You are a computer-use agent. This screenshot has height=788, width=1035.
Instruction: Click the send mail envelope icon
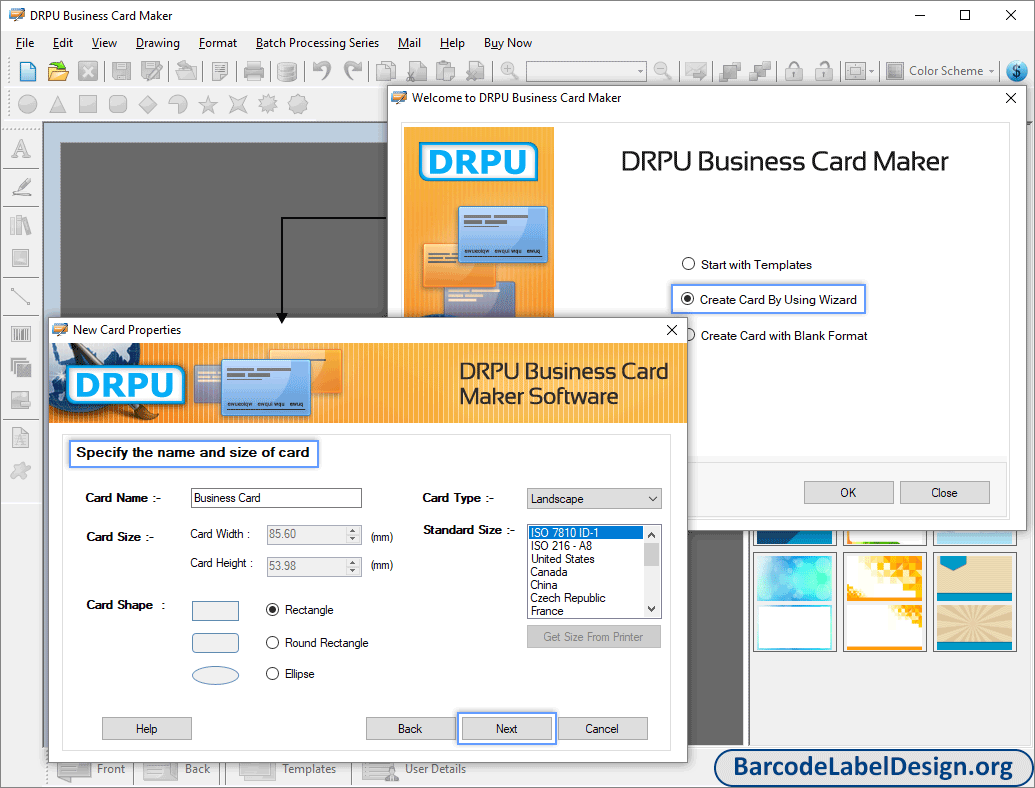coord(696,71)
